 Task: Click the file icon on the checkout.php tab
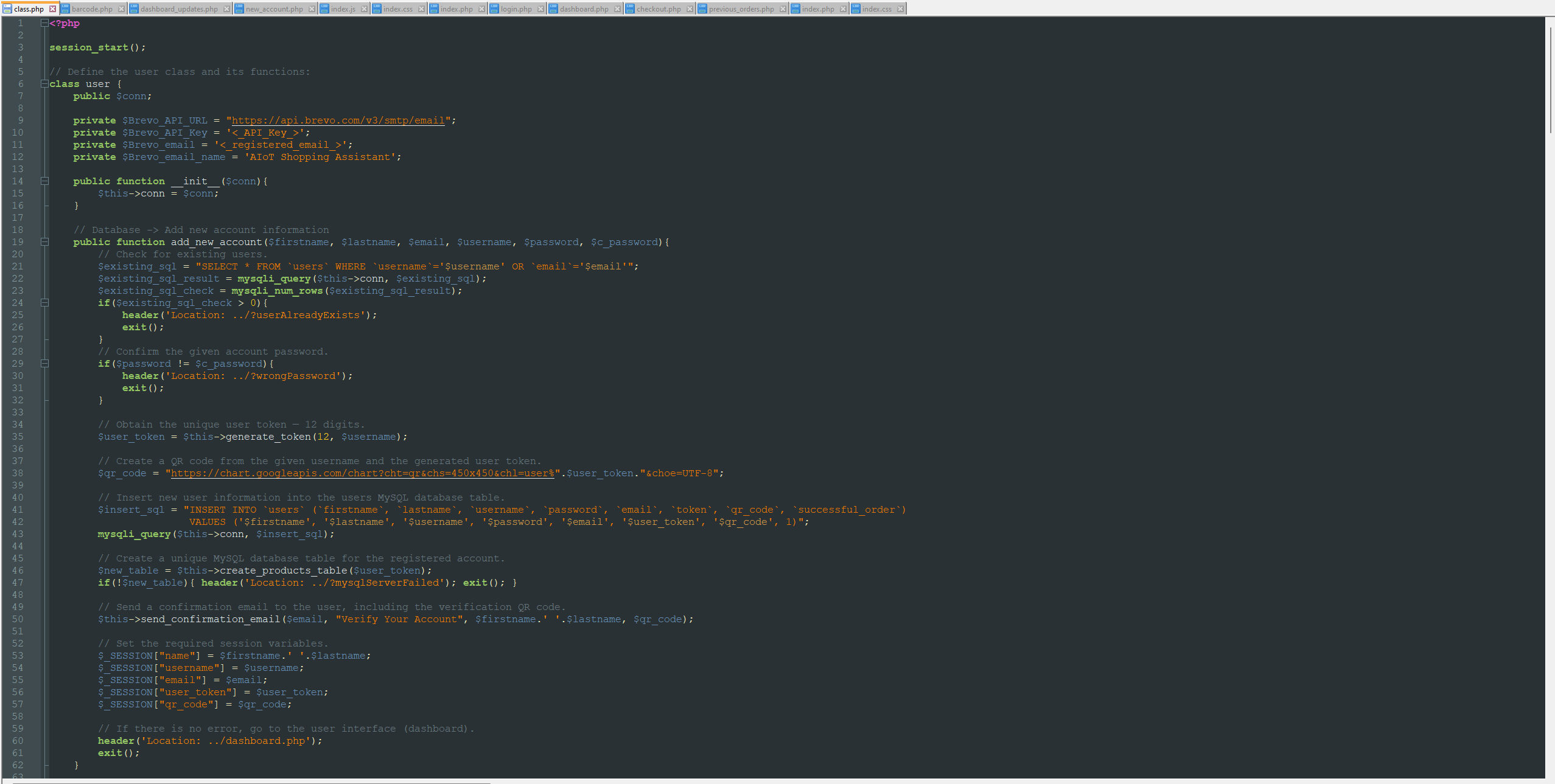point(629,9)
